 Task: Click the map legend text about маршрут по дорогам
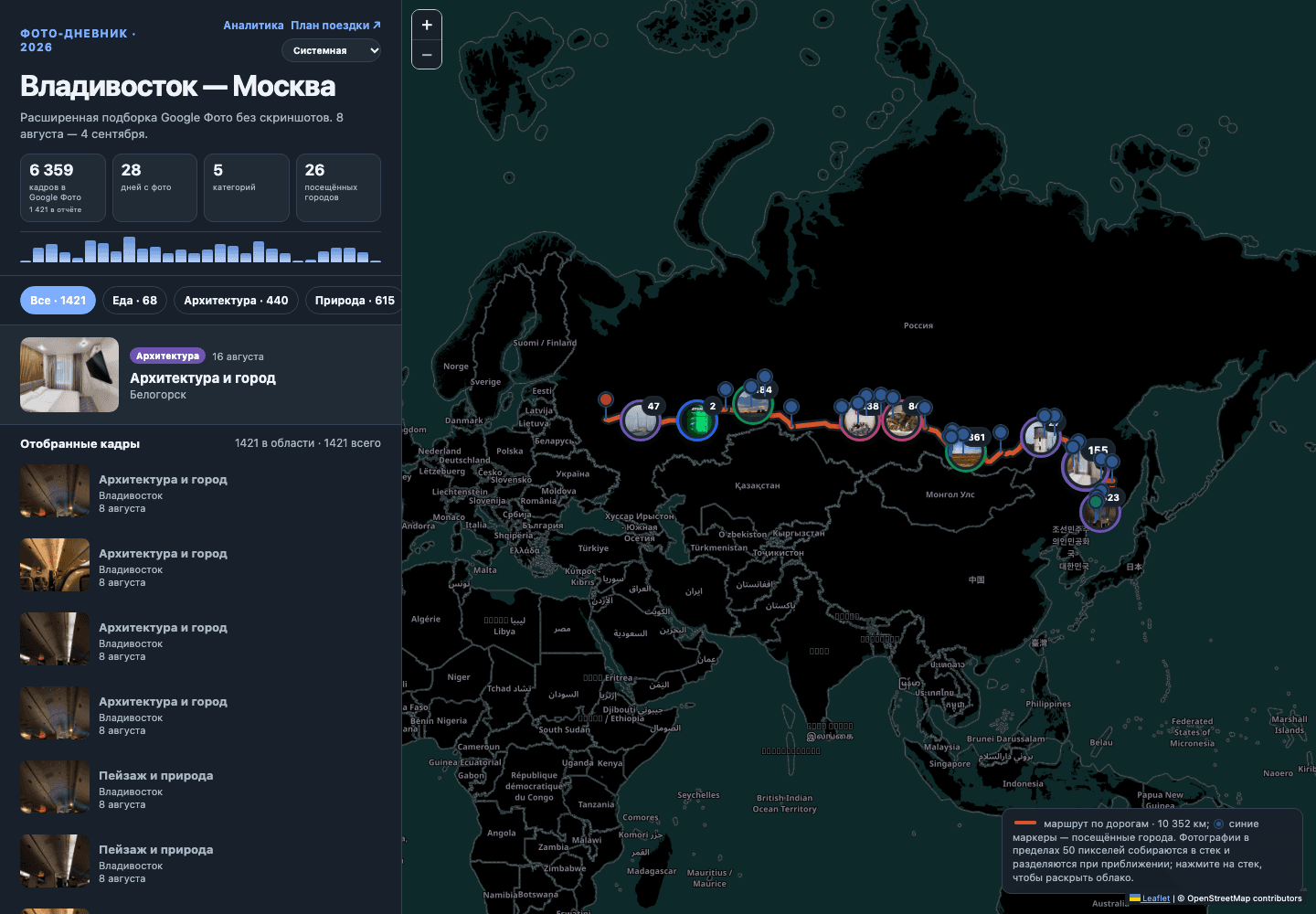pos(1151,850)
